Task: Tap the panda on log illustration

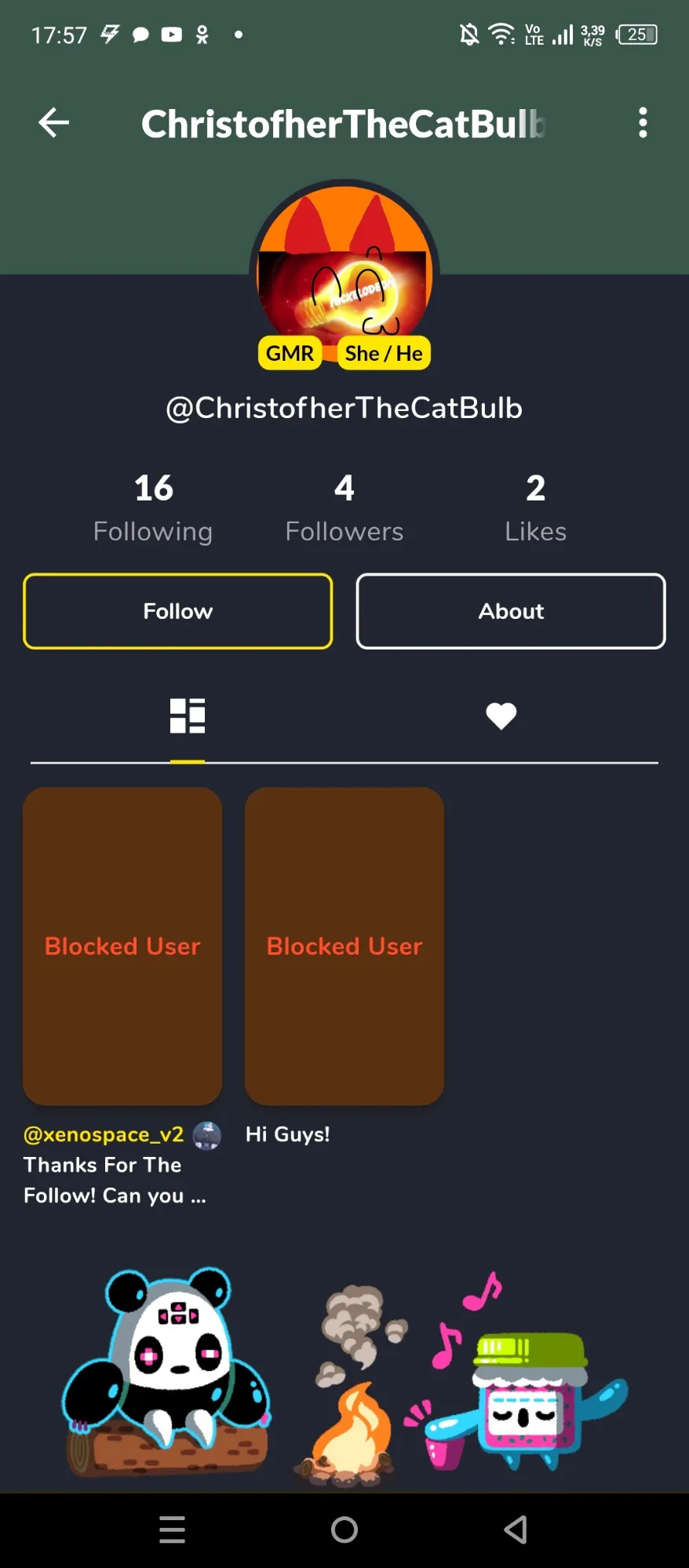Action: pos(167,1369)
